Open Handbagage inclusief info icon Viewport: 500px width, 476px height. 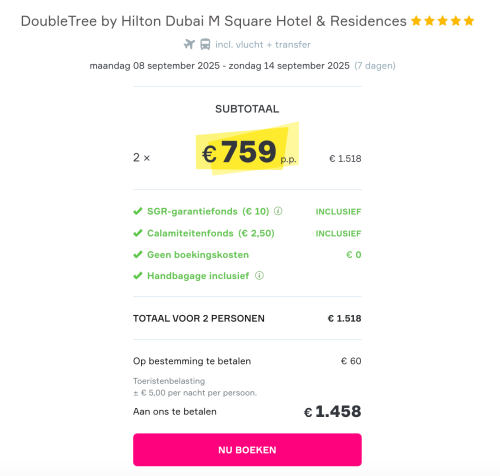click(x=259, y=276)
